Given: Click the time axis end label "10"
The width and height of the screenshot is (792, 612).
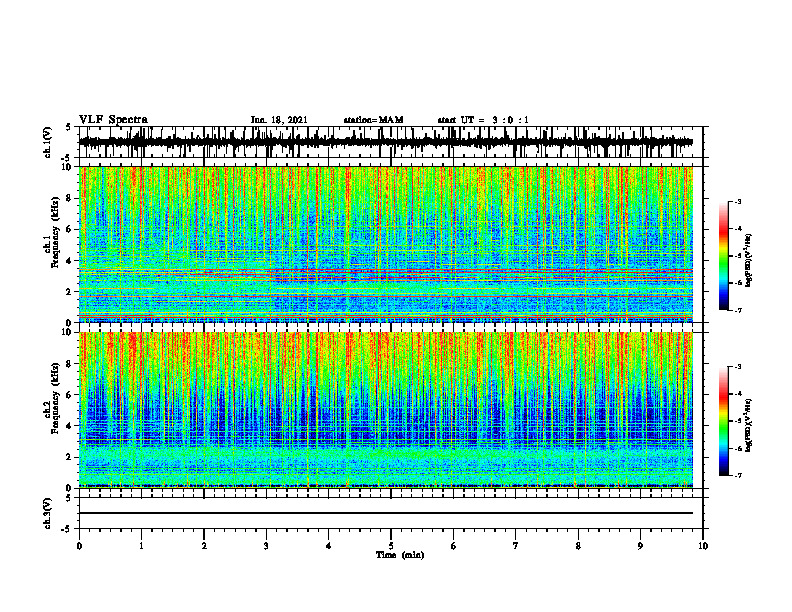Looking at the screenshot, I should click(x=703, y=546).
